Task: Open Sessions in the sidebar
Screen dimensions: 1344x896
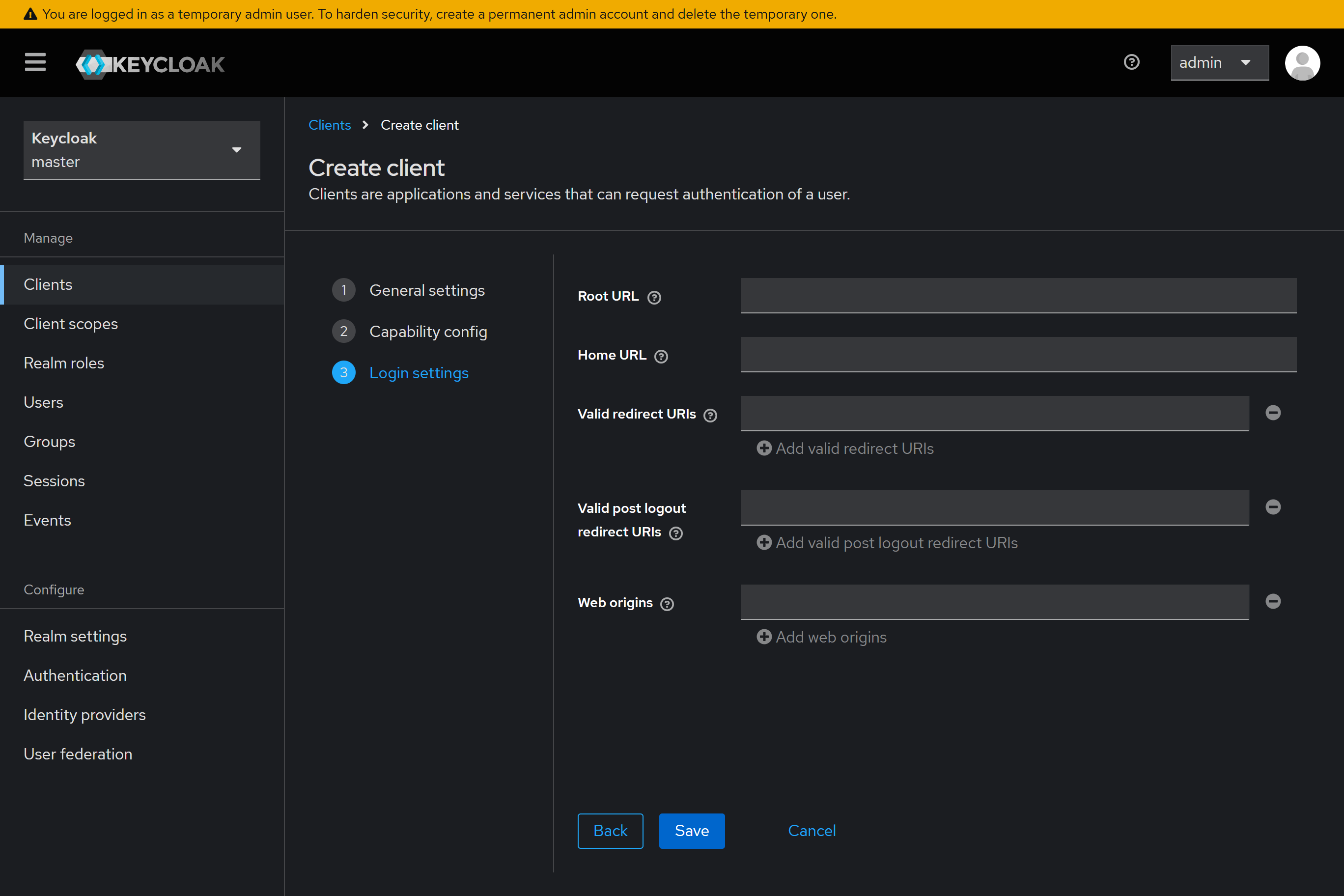Action: pos(142,481)
